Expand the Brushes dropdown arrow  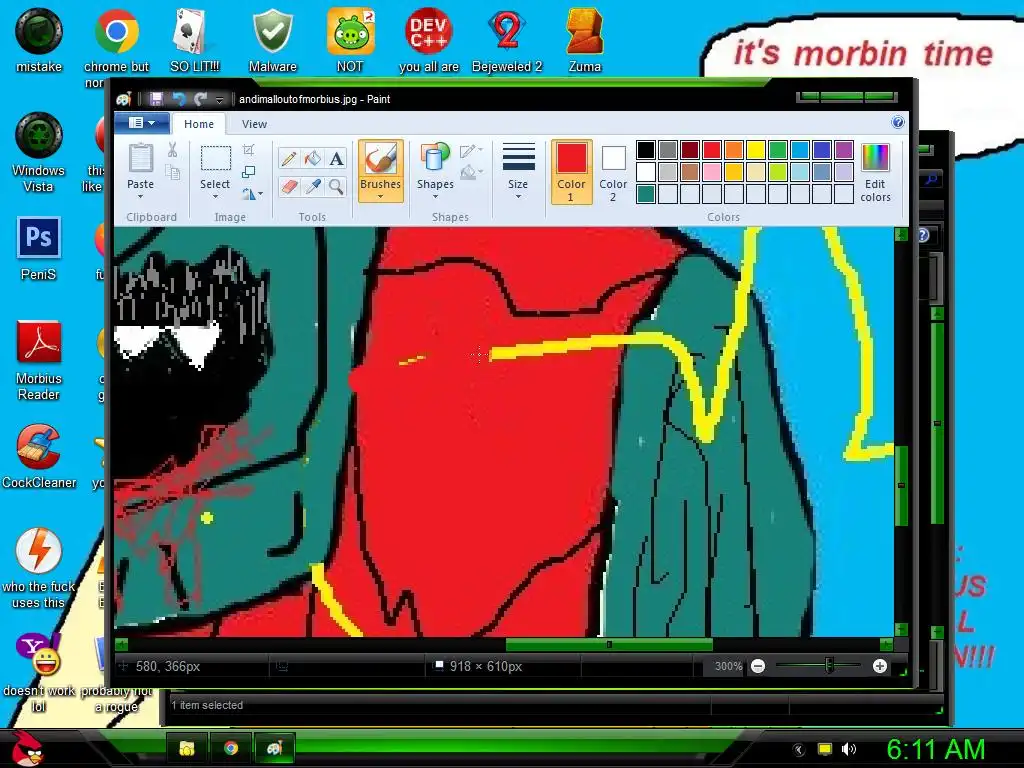(x=380, y=196)
